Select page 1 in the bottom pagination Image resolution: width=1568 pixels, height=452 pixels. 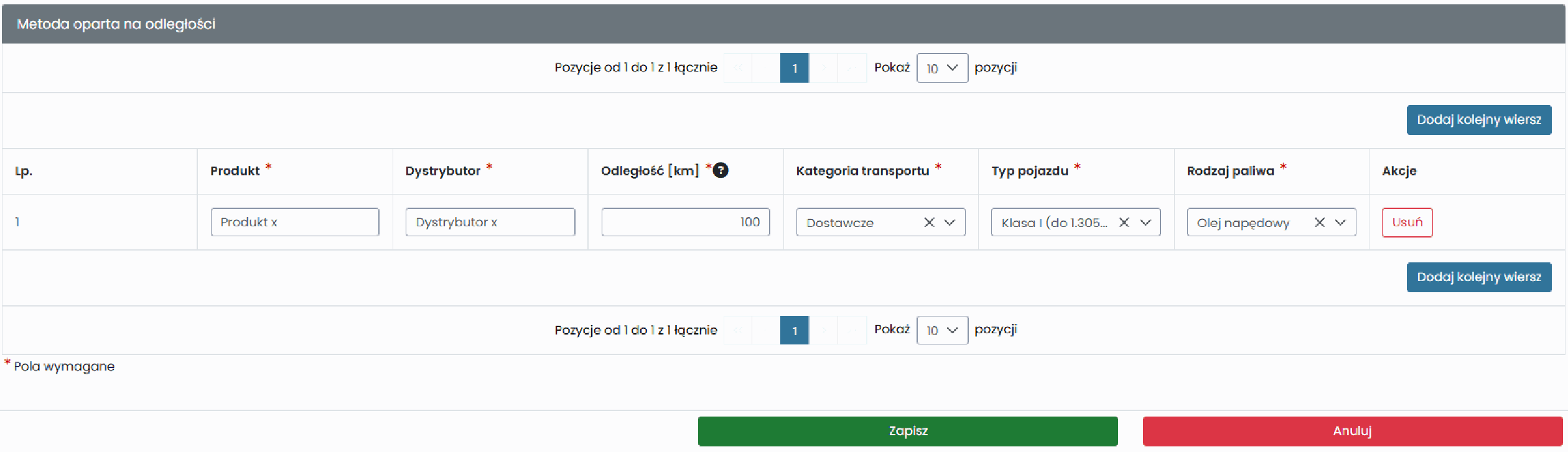795,330
